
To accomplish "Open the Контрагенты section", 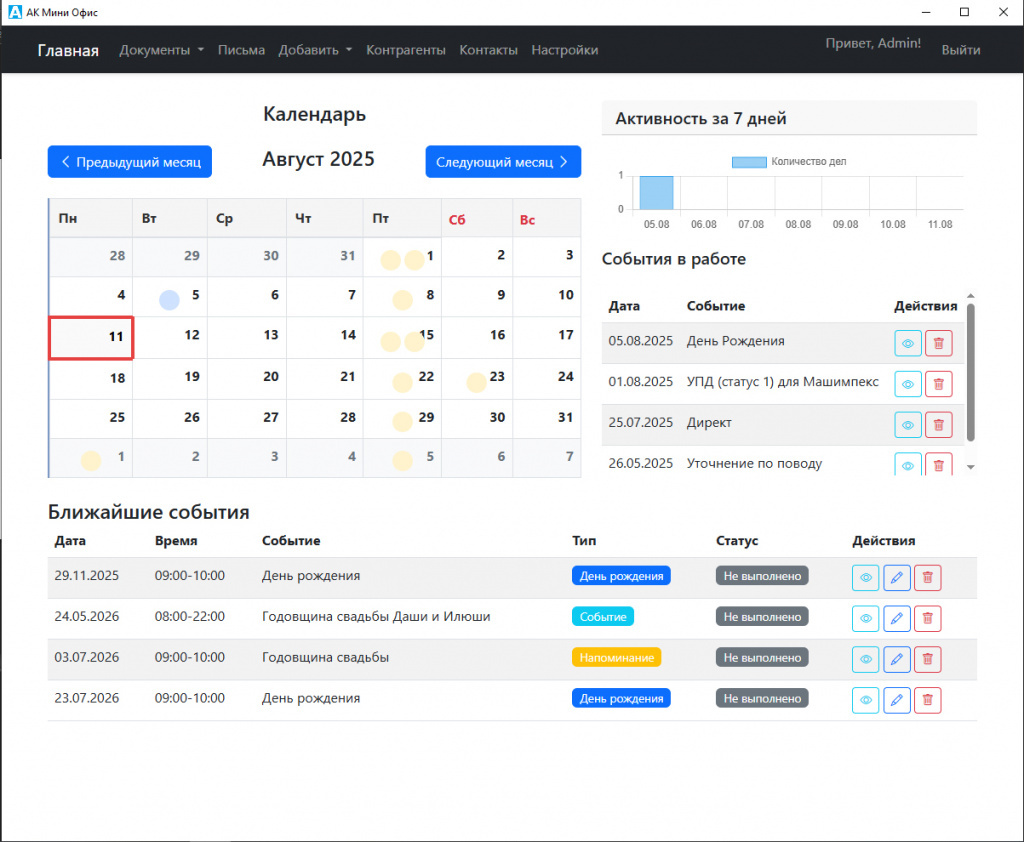I will [406, 50].
